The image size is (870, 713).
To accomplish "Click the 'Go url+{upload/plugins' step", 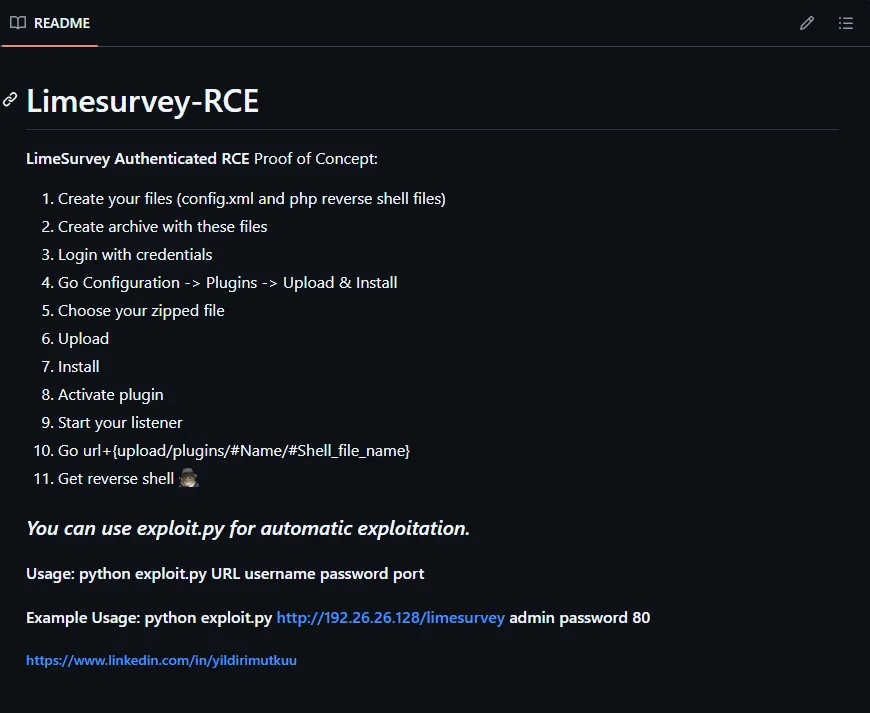I will coord(234,451).
